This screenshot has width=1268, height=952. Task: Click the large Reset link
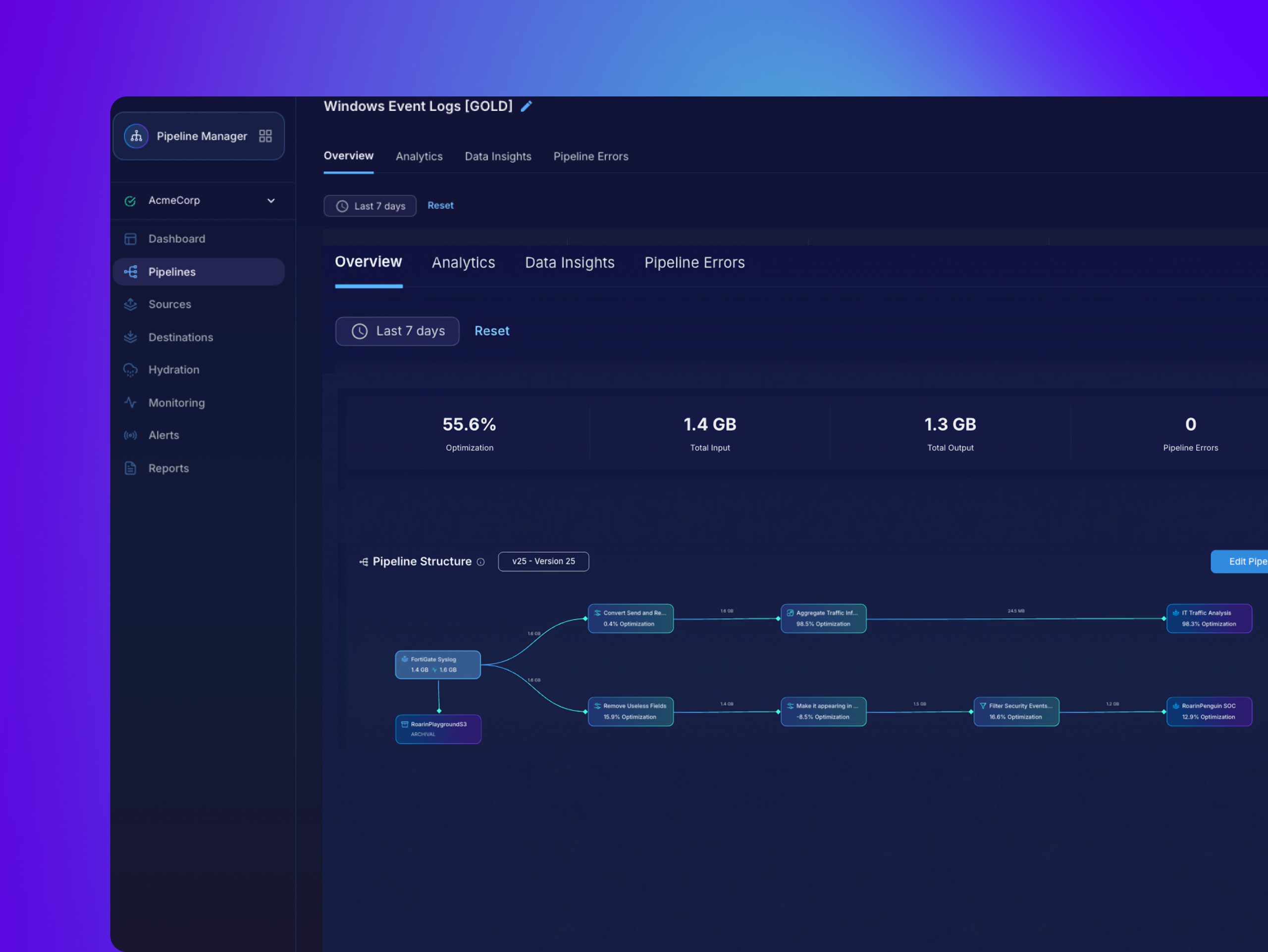tap(492, 331)
